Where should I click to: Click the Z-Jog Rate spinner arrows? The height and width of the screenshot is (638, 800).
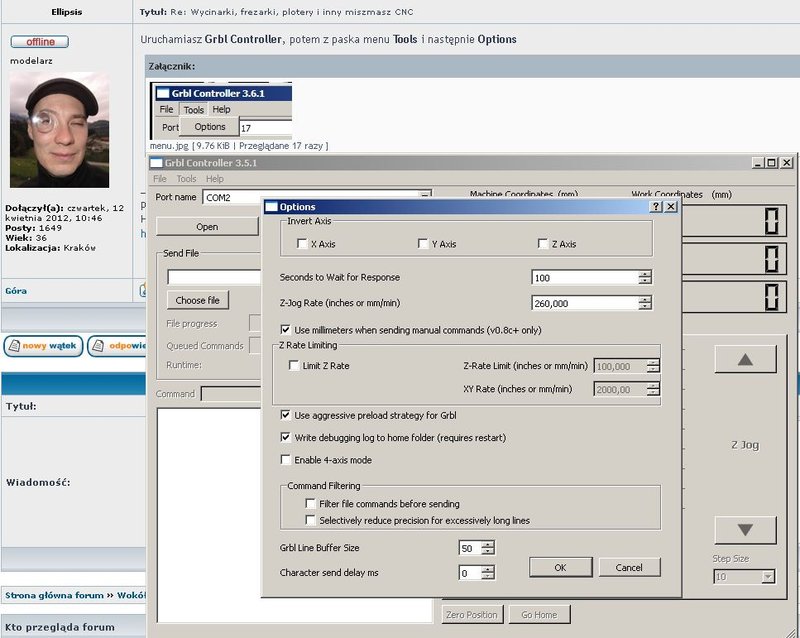(645, 303)
